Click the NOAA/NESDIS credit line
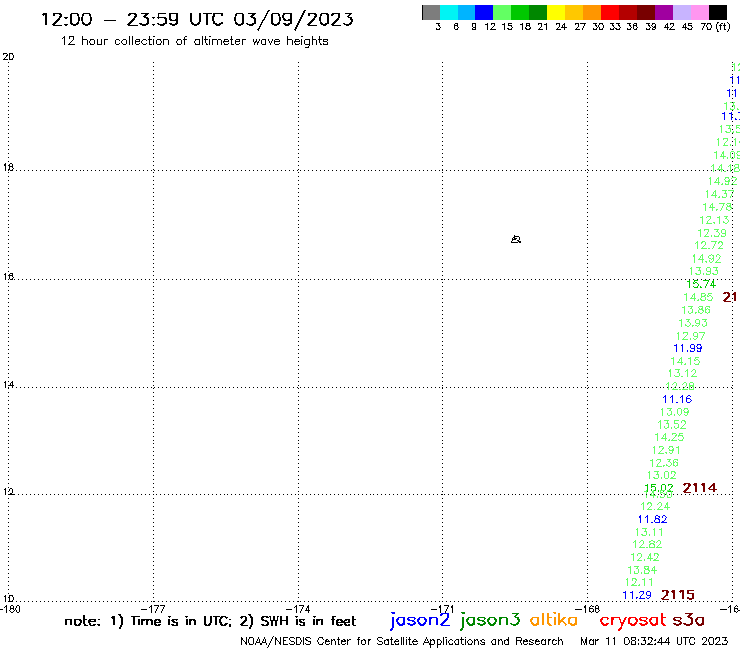This screenshot has height=650, width=740. [402, 642]
